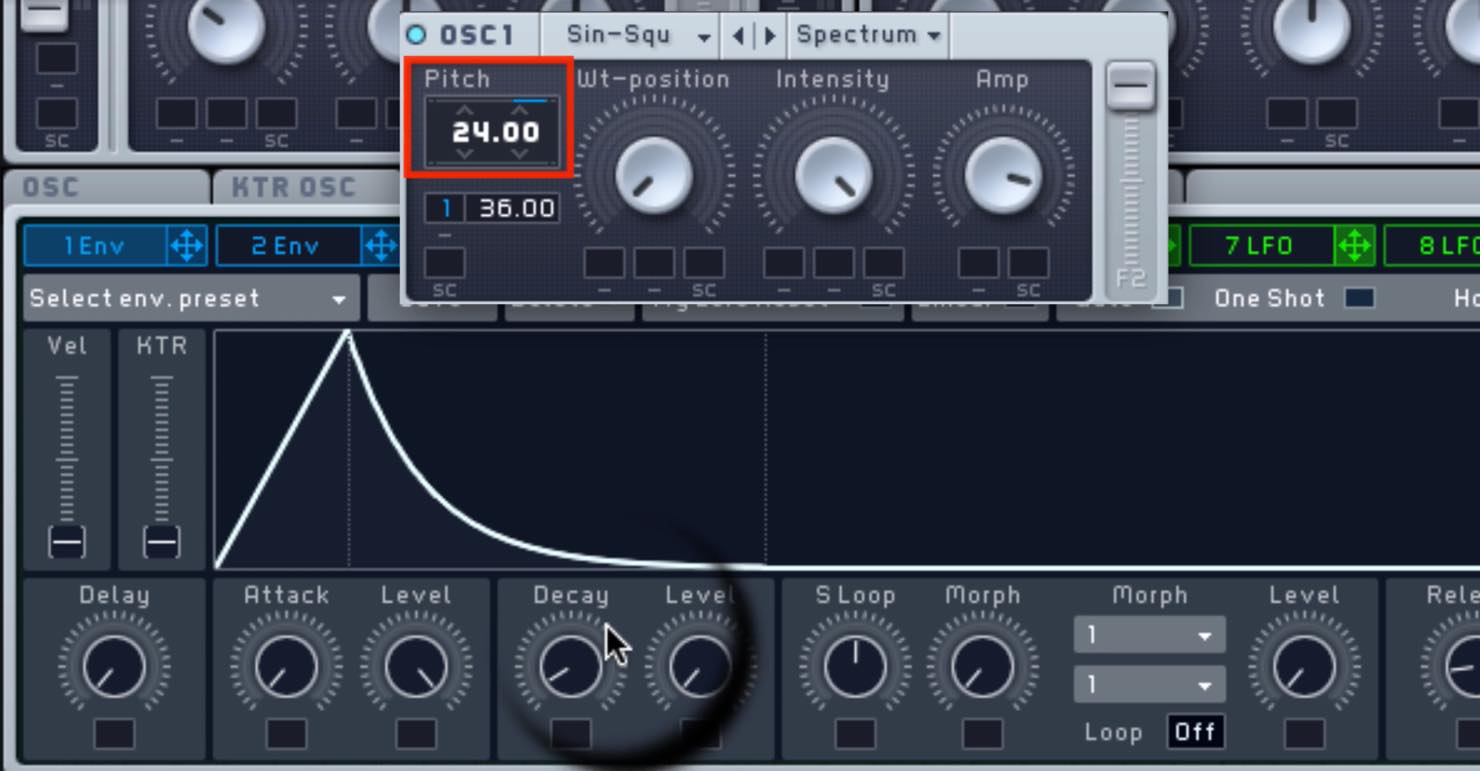Lower OSC1 pitch semitones with left down arrow
The width and height of the screenshot is (1480, 771).
465,154
